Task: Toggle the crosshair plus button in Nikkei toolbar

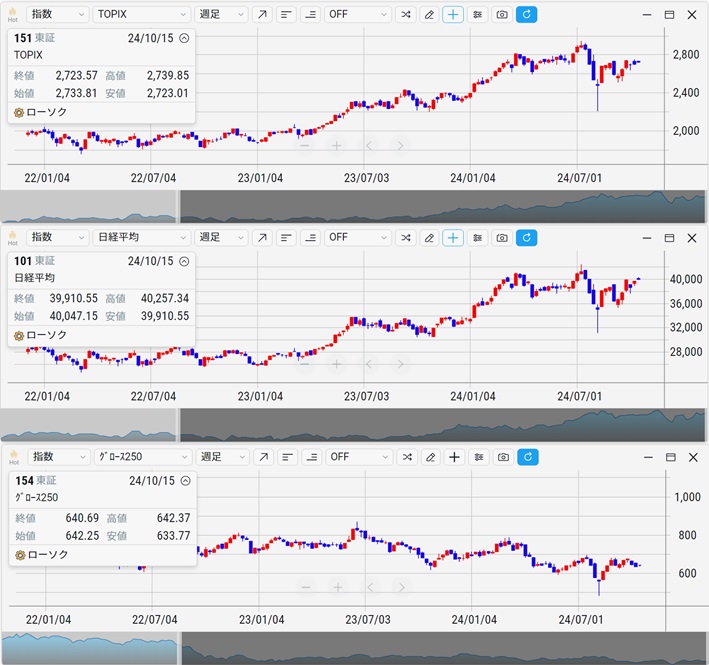Action: point(453,237)
